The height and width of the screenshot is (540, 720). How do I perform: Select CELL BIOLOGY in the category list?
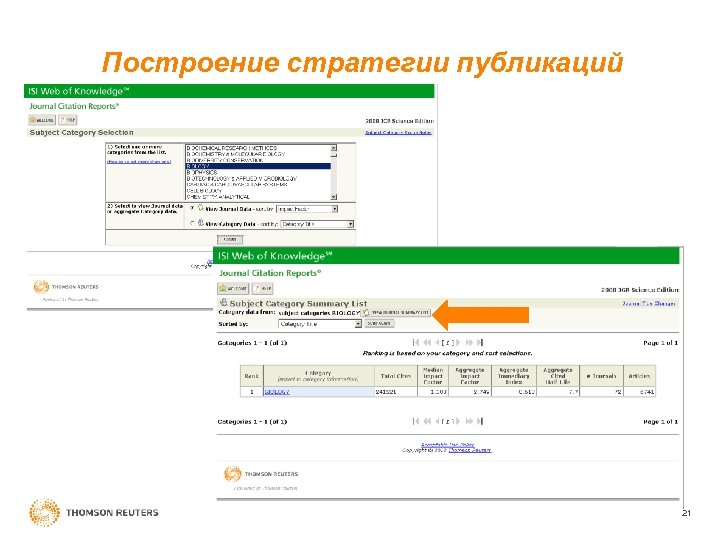pyautogui.click(x=258, y=190)
